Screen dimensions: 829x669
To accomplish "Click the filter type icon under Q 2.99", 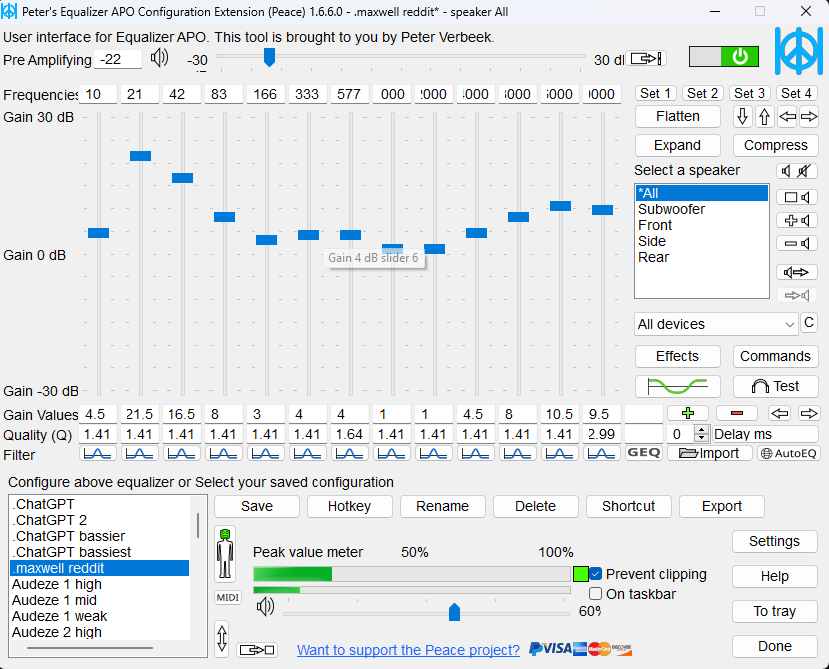I will [602, 453].
